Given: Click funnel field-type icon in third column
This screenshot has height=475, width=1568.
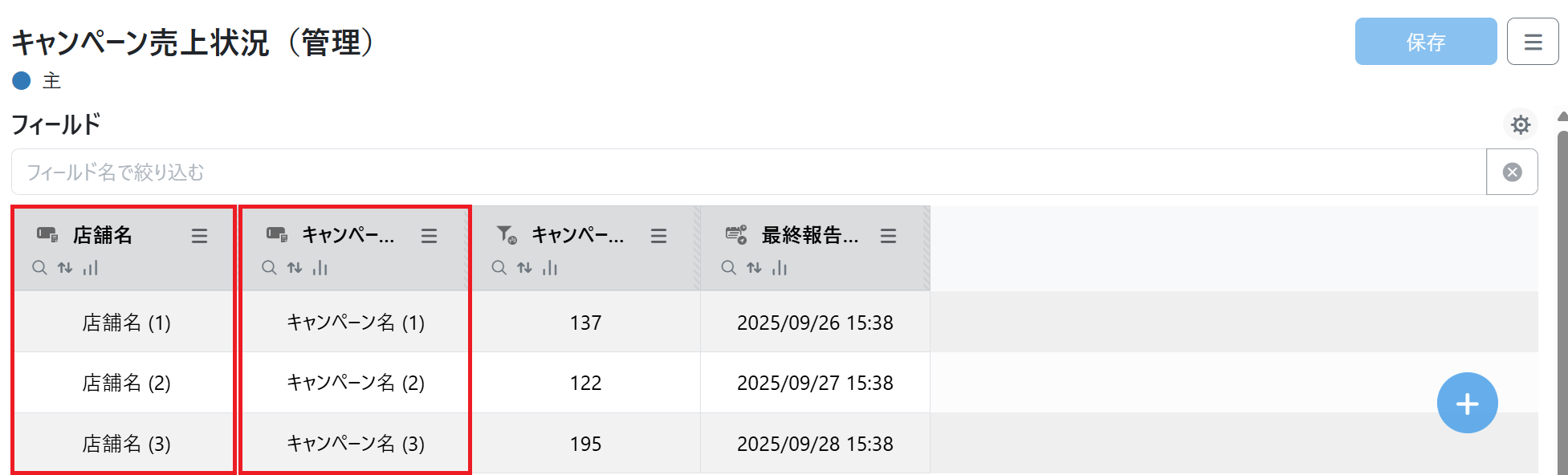Looking at the screenshot, I should (x=507, y=234).
